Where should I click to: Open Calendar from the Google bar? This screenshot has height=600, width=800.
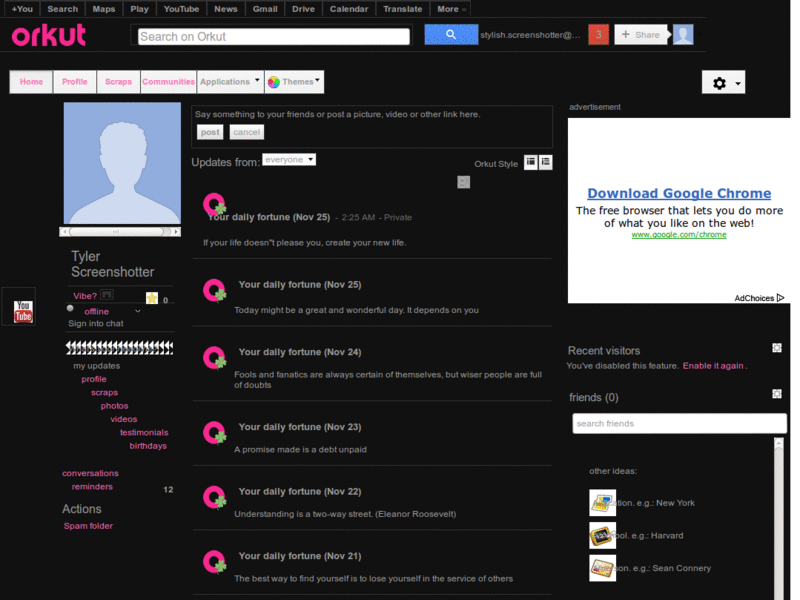click(x=349, y=9)
